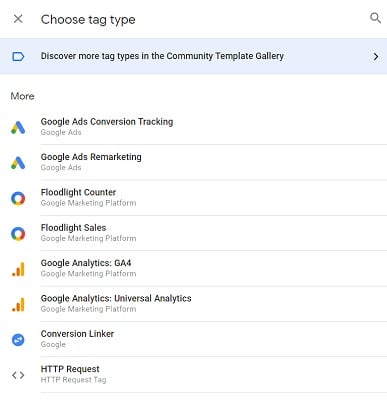
Task: Select Google Ads Conversion Tracking tag type
Action: (x=213, y=127)
